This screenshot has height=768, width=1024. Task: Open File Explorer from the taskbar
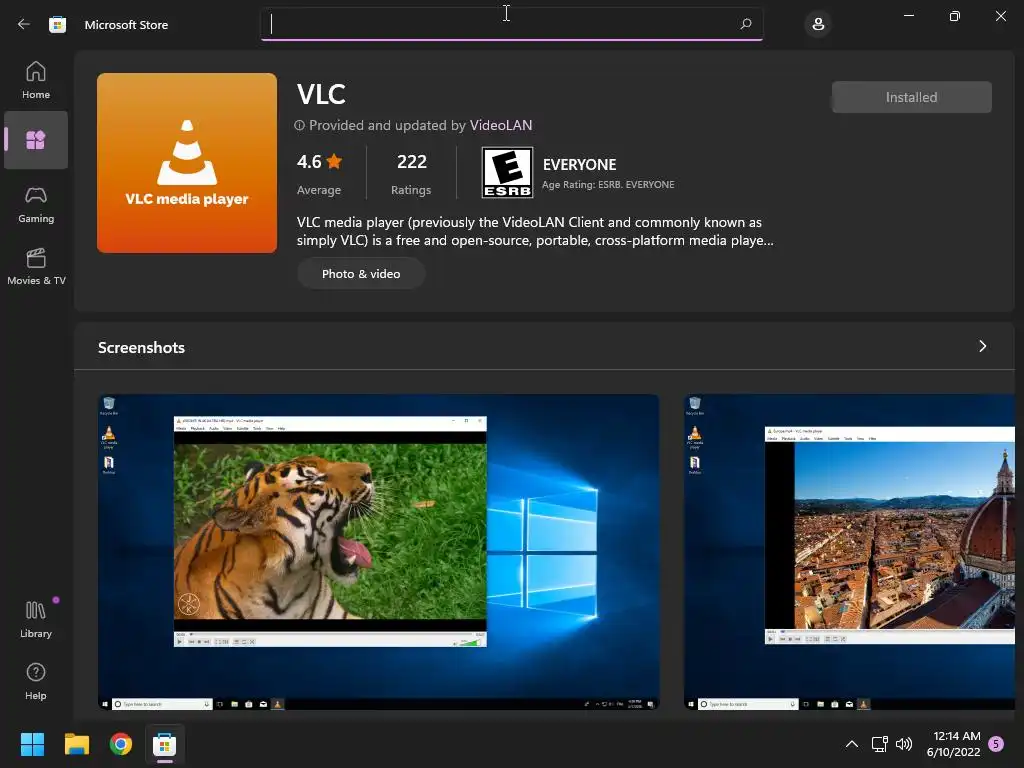point(76,744)
